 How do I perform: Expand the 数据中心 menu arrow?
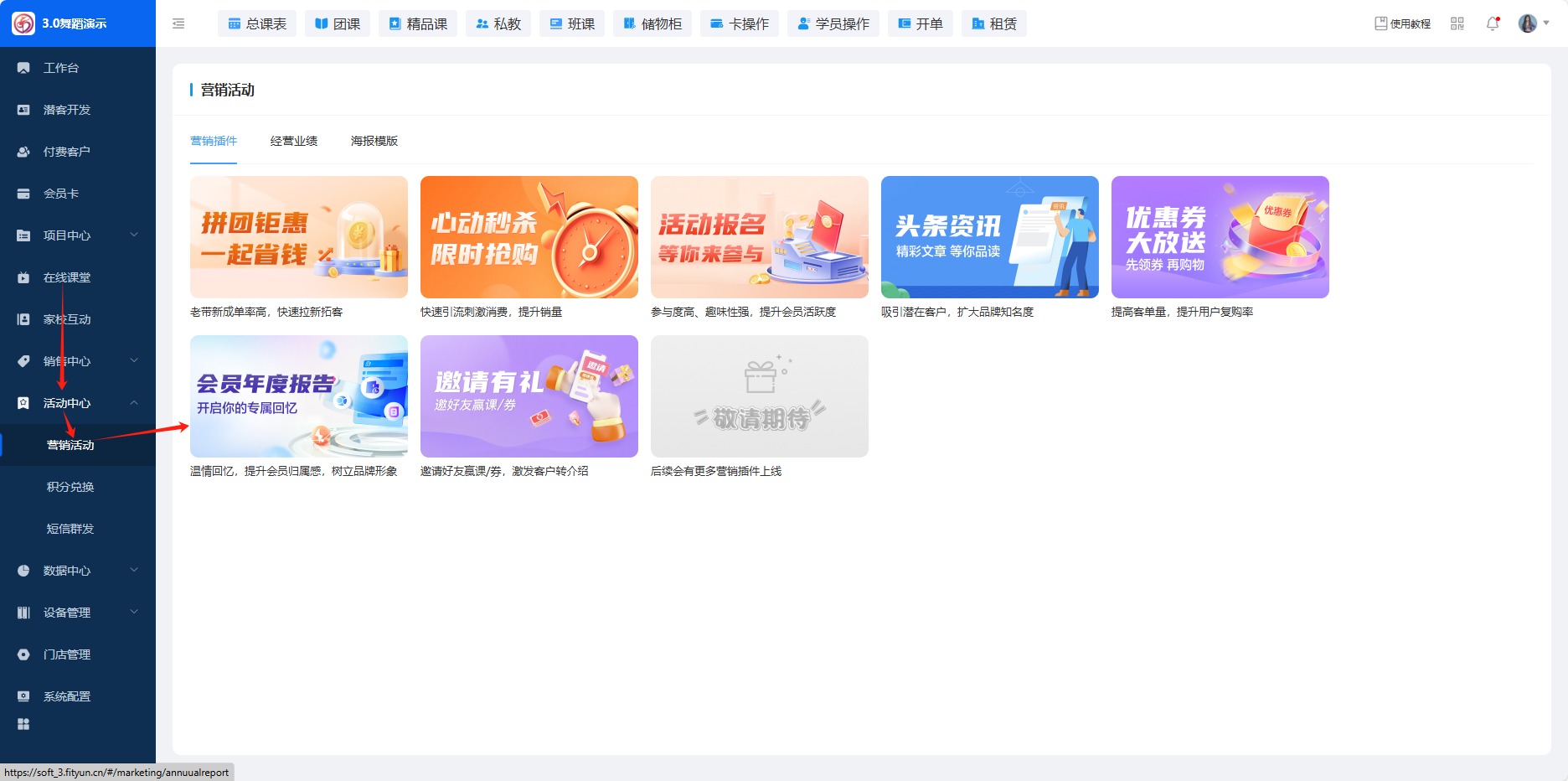pyautogui.click(x=134, y=571)
